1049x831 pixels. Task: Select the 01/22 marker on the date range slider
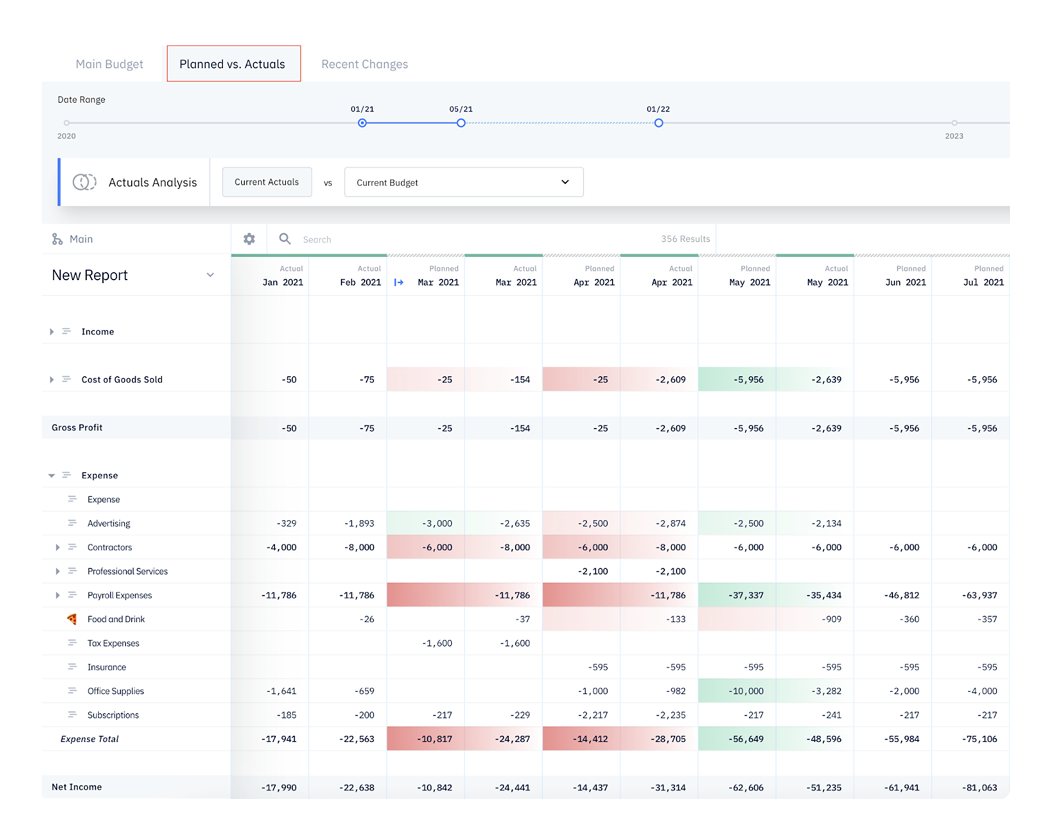[x=658, y=123]
